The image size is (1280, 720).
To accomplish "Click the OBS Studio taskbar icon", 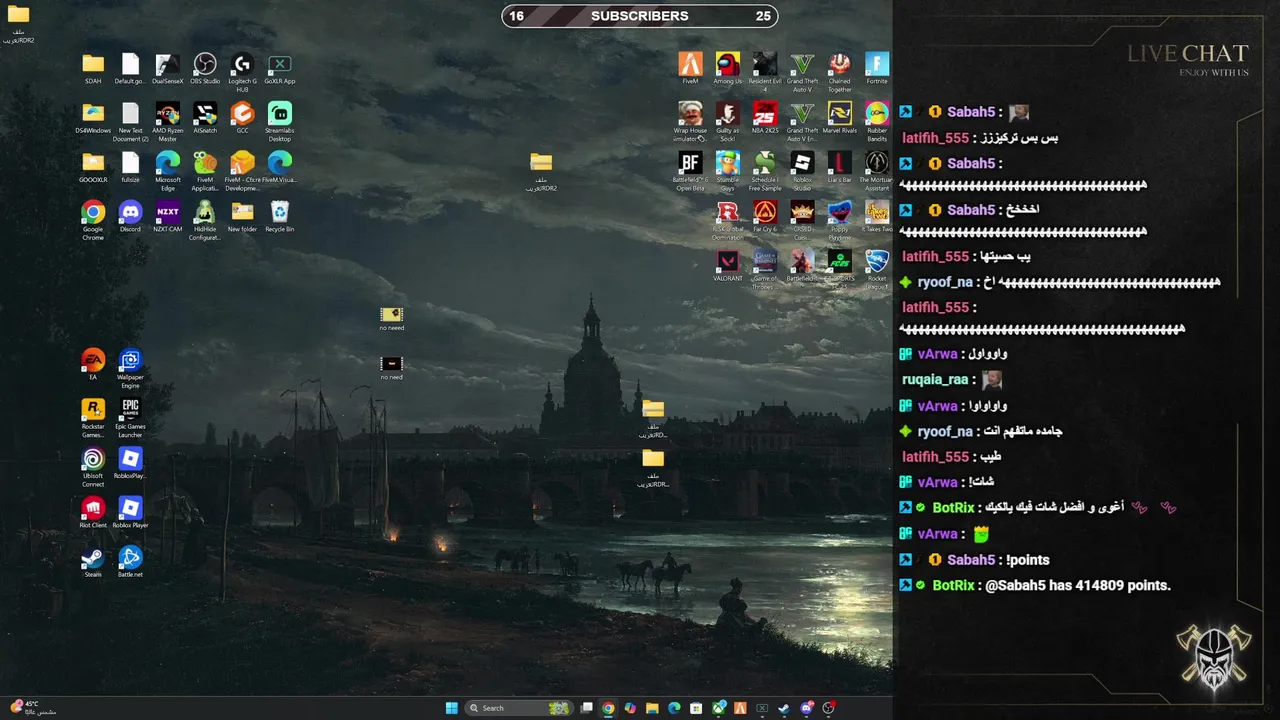I will point(829,708).
